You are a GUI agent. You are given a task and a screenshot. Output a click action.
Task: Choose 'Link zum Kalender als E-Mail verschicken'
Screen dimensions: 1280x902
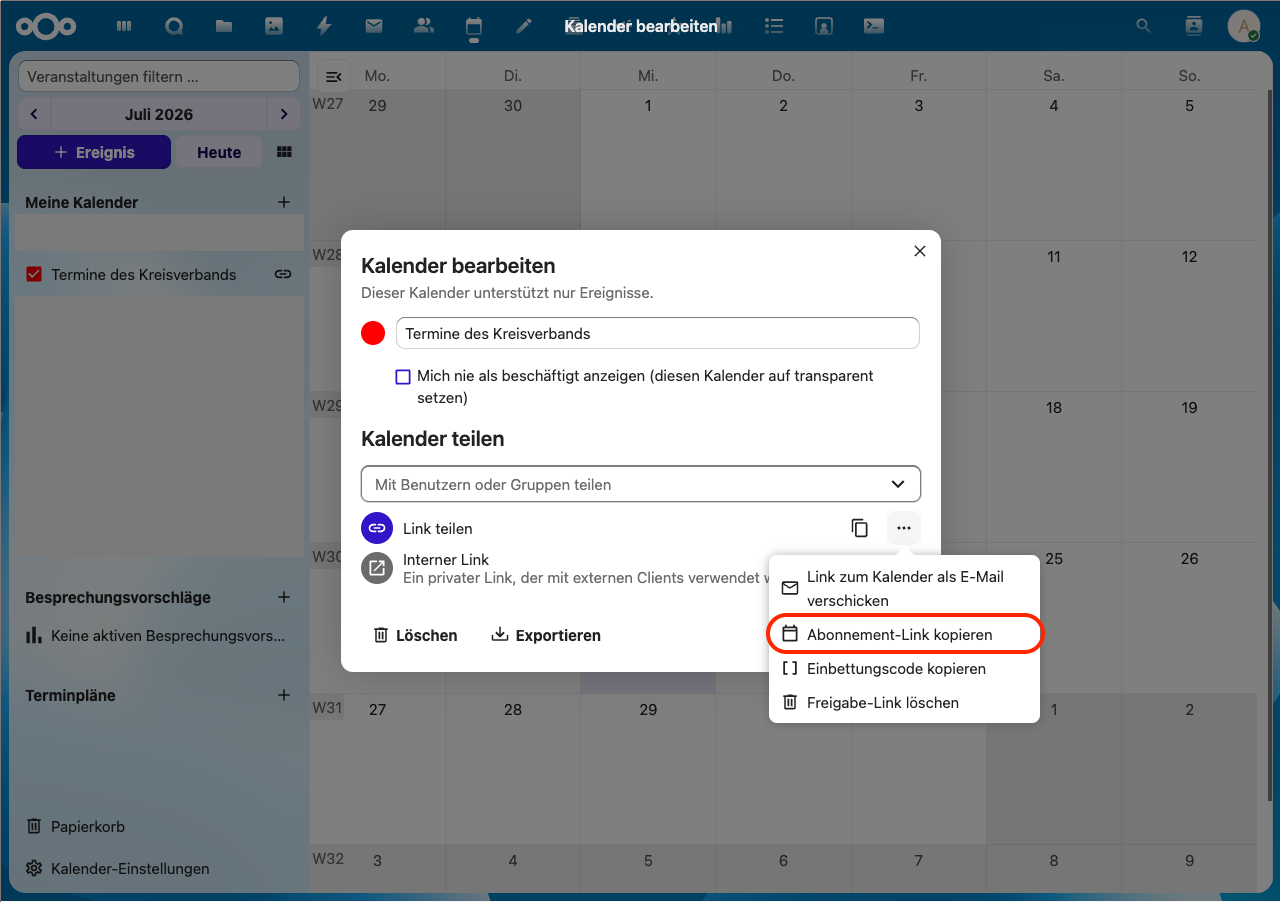pyautogui.click(x=904, y=589)
